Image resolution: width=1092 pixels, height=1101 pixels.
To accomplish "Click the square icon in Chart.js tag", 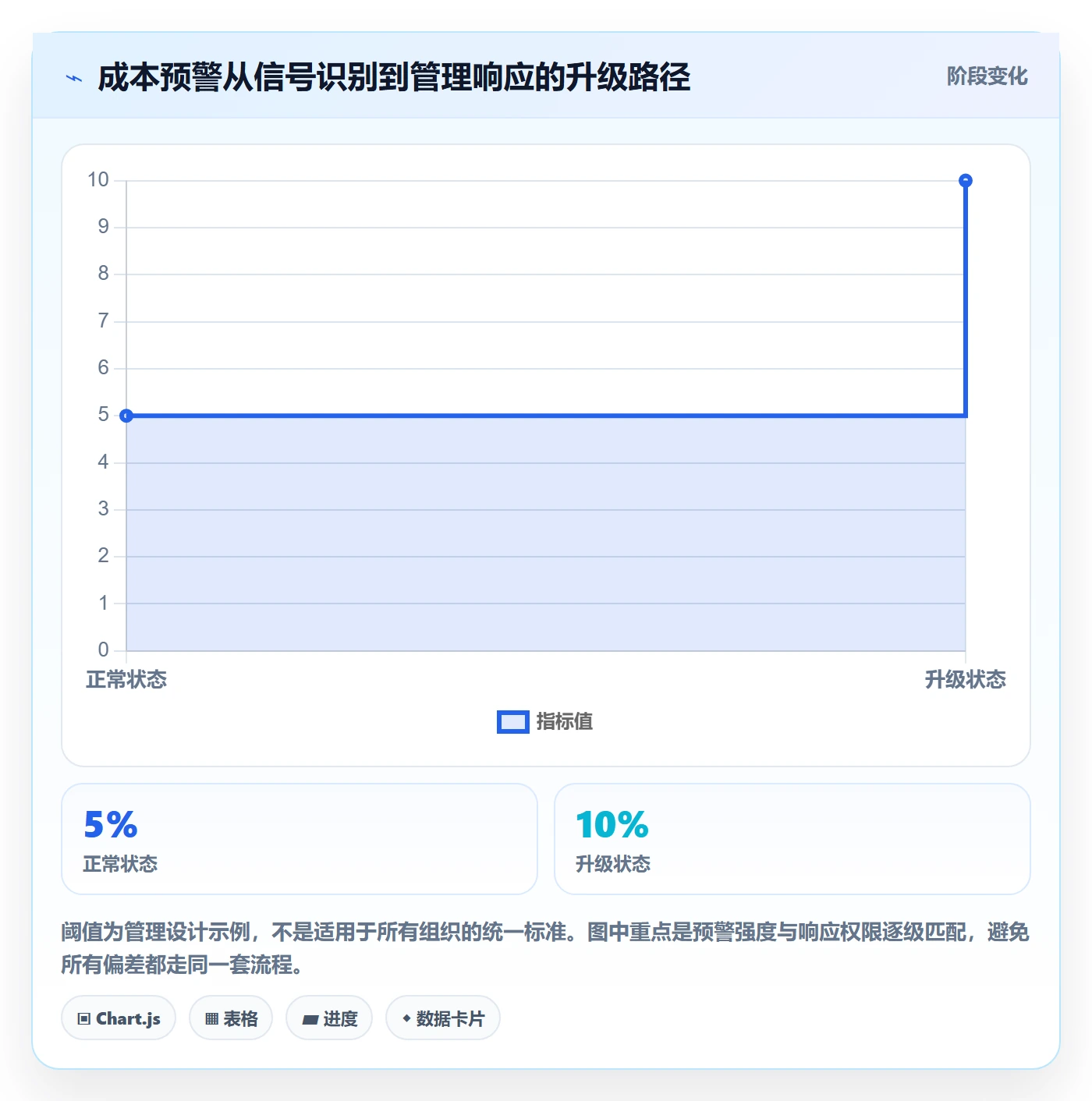I will coord(84,1019).
